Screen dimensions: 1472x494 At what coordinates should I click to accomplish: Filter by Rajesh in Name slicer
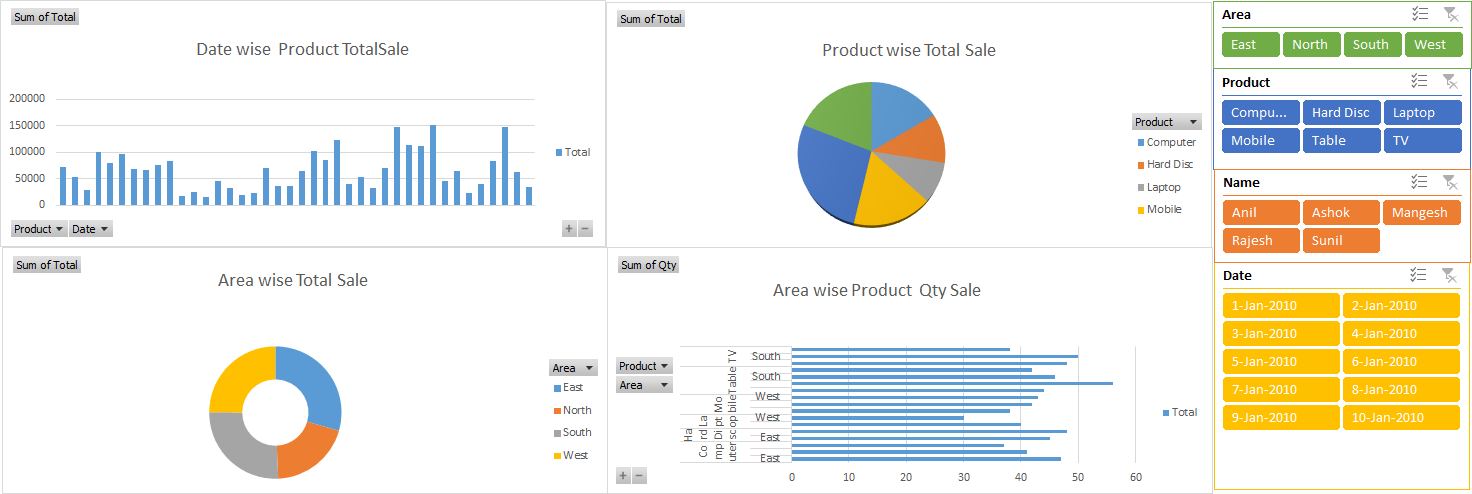point(1261,240)
